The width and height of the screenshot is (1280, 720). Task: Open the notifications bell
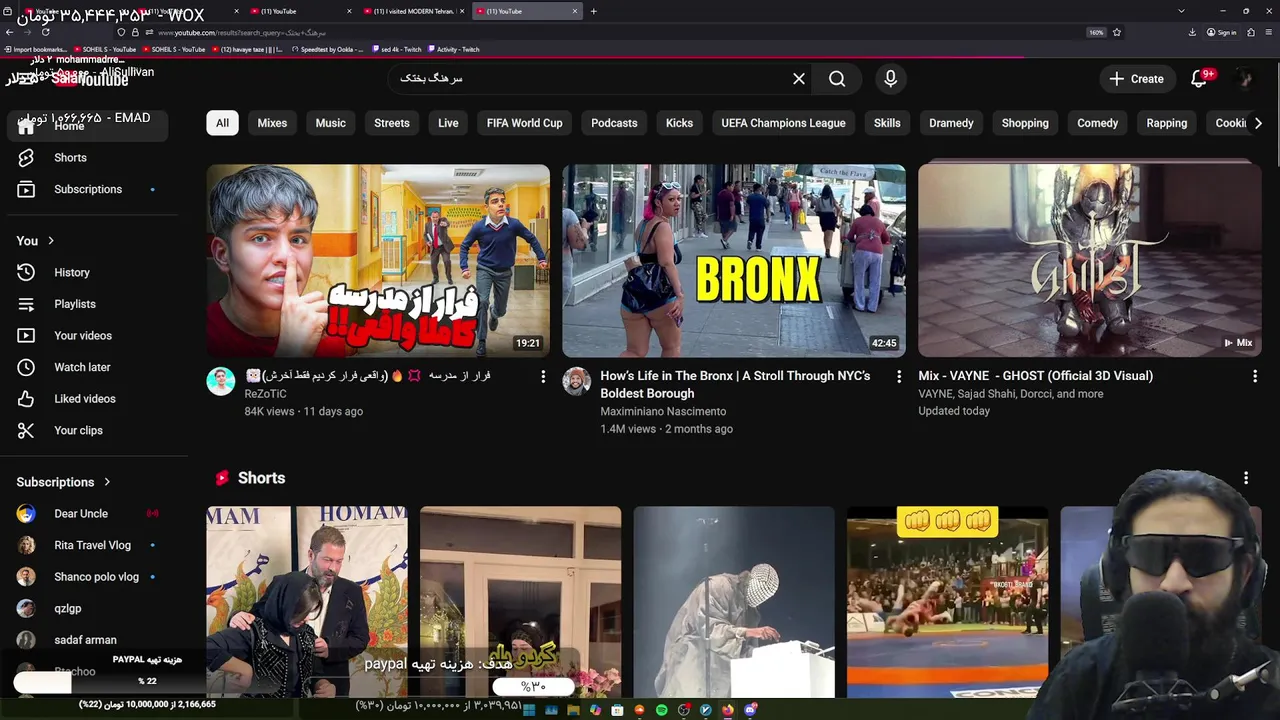1200,79
